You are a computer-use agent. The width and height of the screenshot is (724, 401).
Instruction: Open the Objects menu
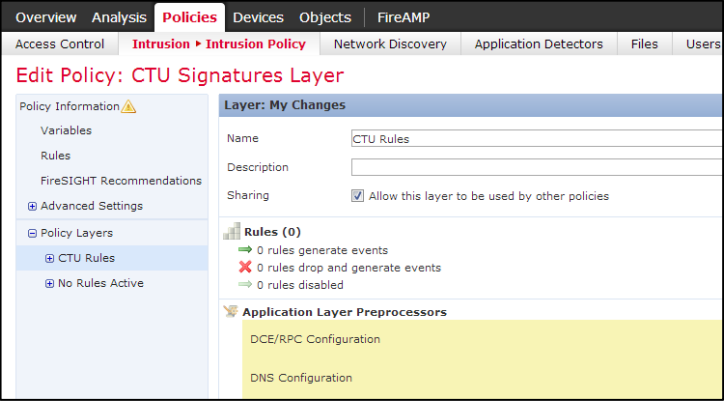point(325,18)
